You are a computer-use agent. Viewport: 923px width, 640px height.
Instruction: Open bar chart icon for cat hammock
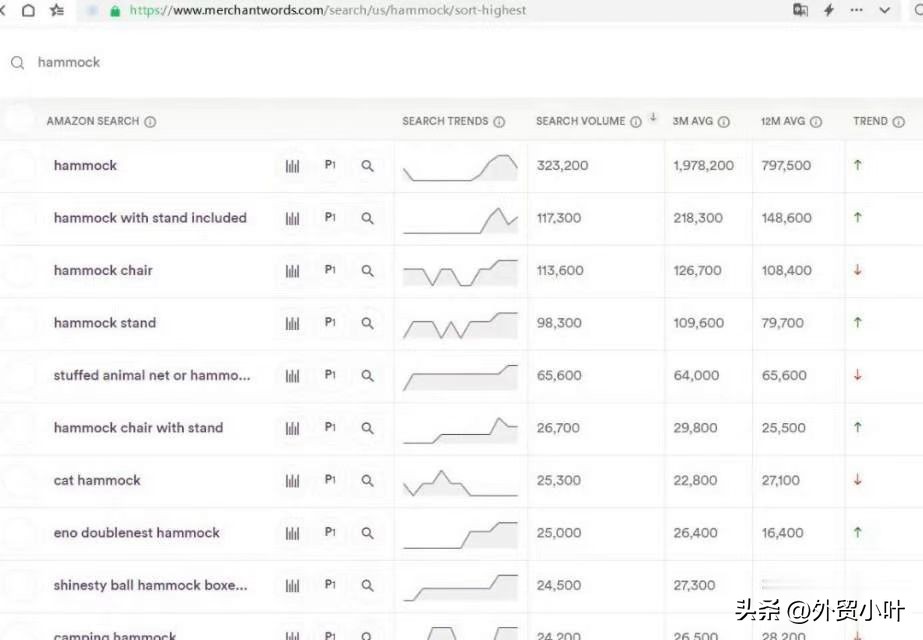(x=292, y=481)
